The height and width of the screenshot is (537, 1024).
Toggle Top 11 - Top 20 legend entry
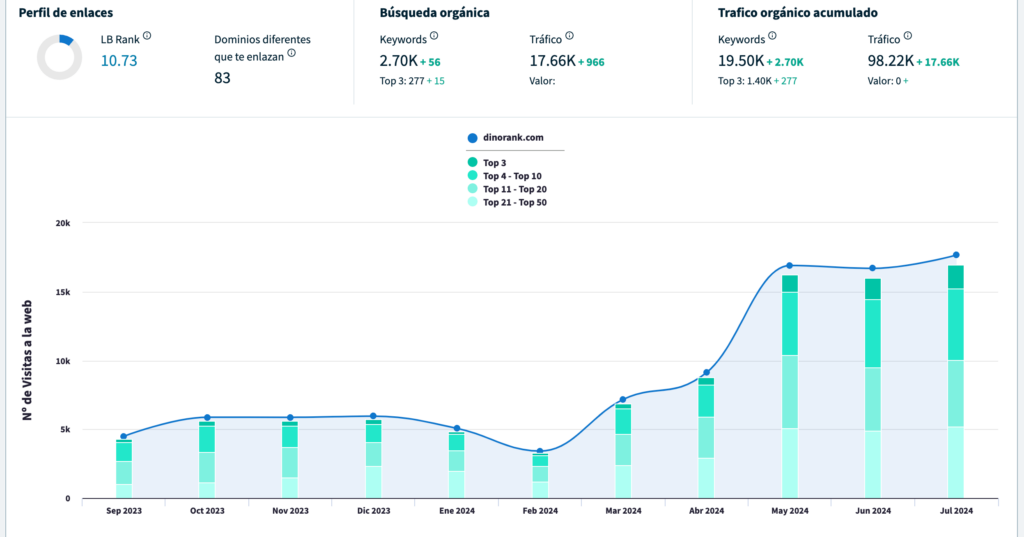pyautogui.click(x=507, y=189)
